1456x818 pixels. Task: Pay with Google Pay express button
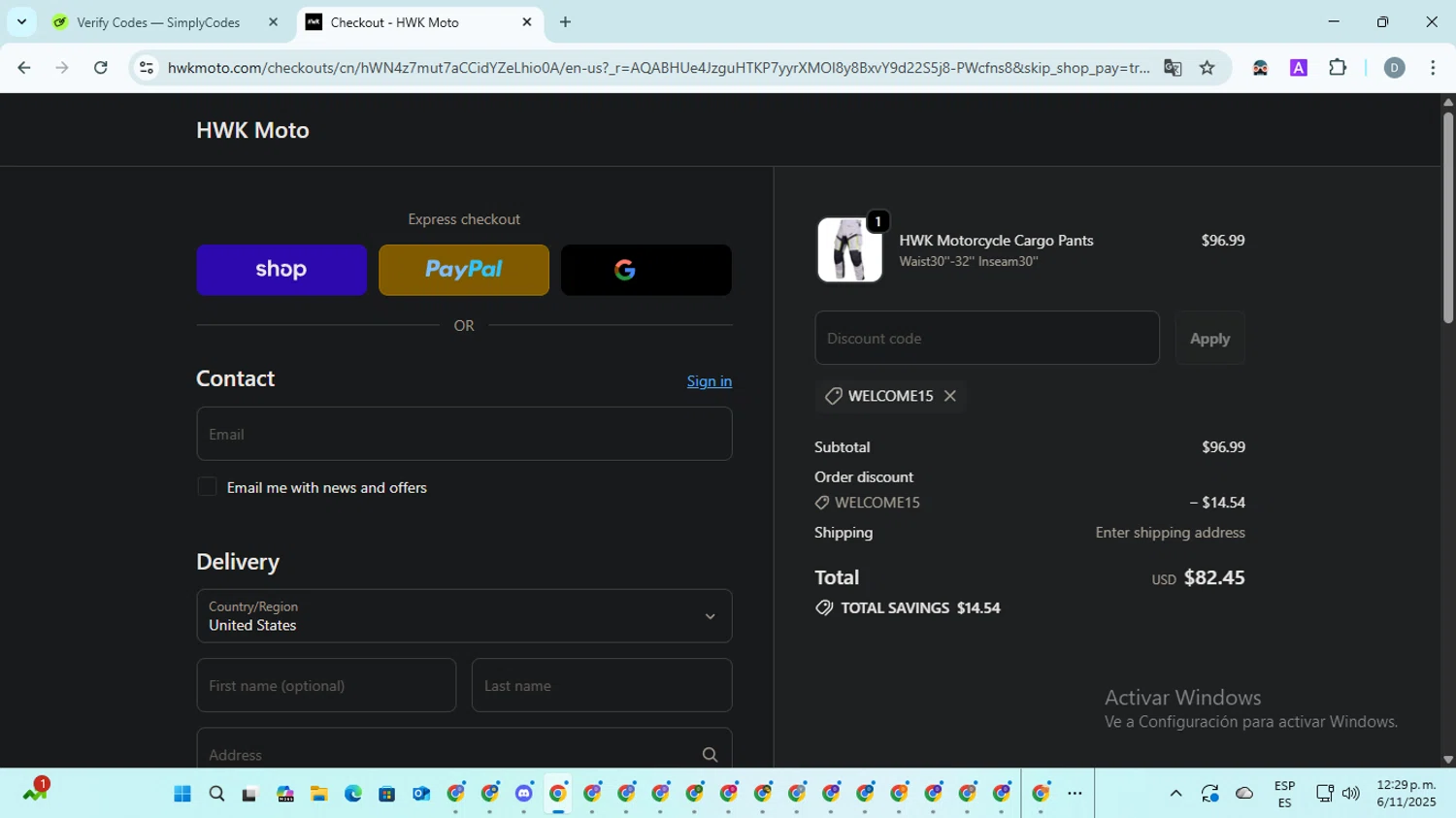pos(646,270)
